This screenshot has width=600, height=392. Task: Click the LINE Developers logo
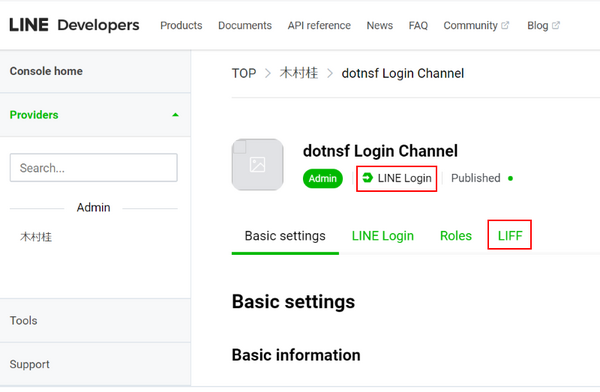coord(74,25)
